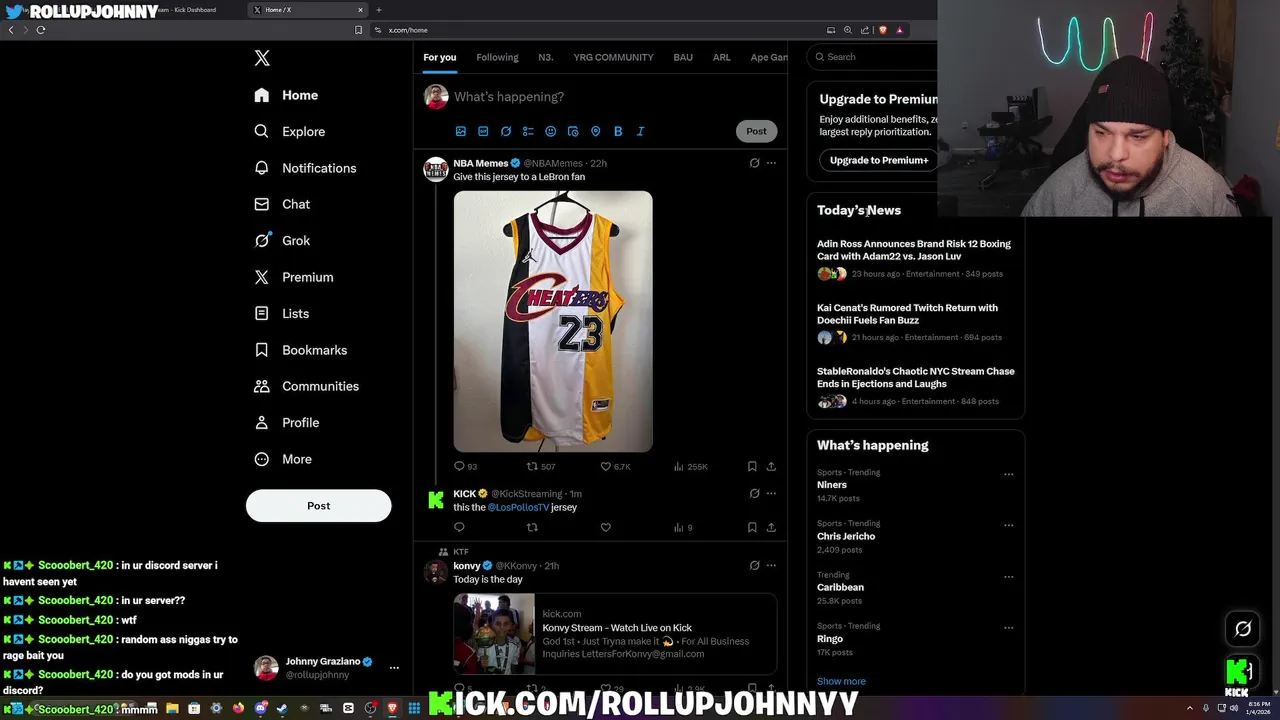Open Chat from the sidebar
1280x720 pixels.
coord(282,204)
